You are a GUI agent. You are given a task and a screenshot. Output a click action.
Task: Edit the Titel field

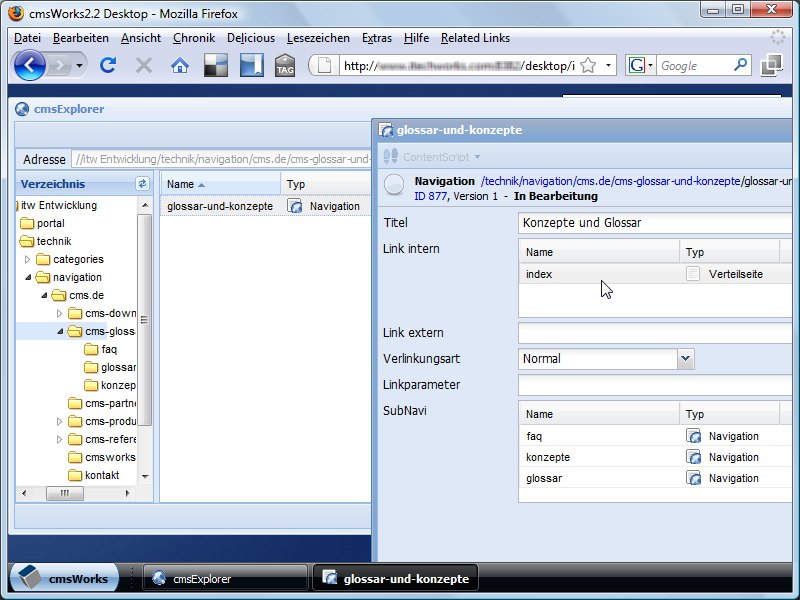[x=656, y=223]
